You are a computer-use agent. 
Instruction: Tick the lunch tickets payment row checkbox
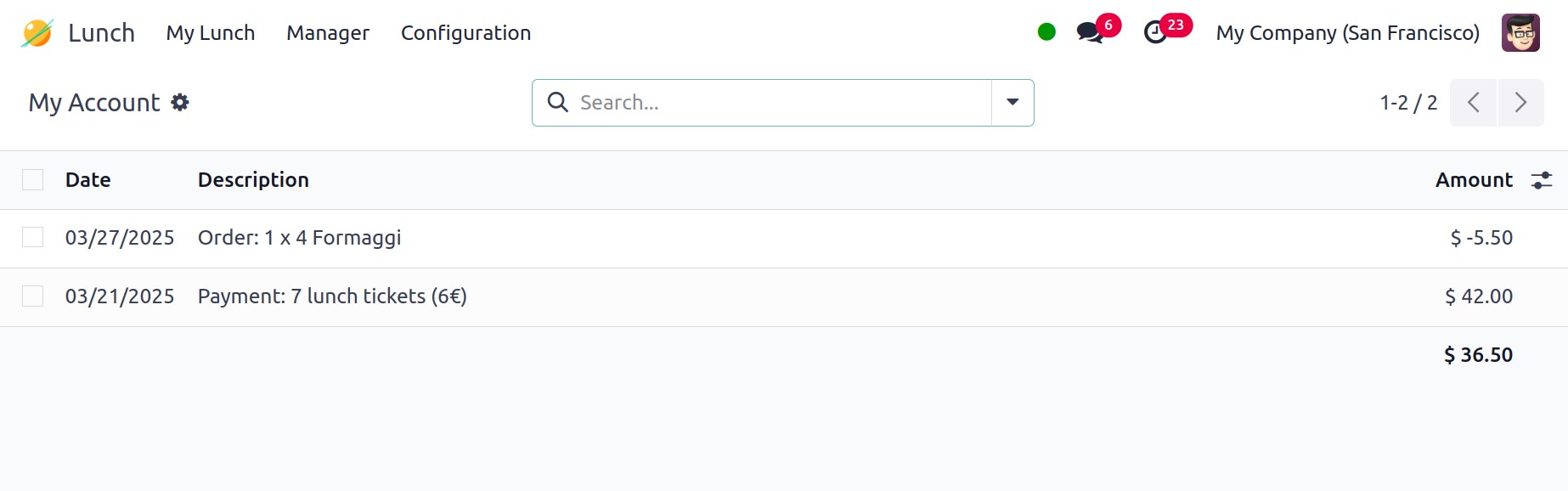pyautogui.click(x=33, y=296)
